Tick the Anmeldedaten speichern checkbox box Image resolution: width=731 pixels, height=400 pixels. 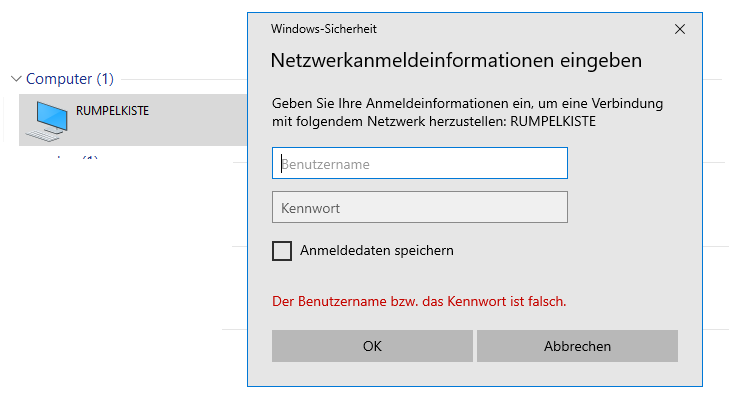282,251
